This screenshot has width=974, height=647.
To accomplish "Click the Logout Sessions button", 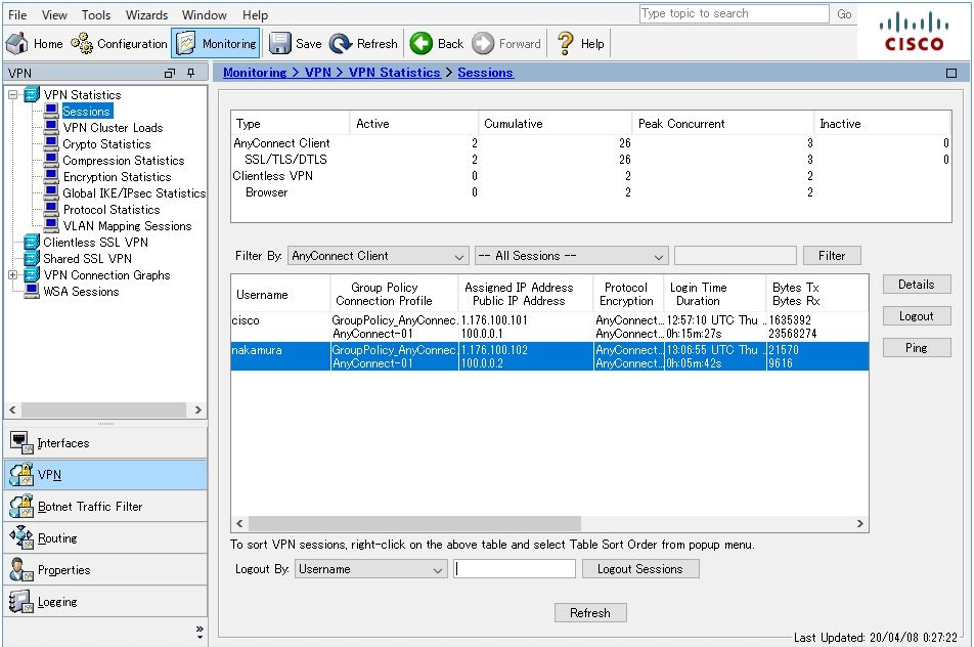I will point(640,569).
